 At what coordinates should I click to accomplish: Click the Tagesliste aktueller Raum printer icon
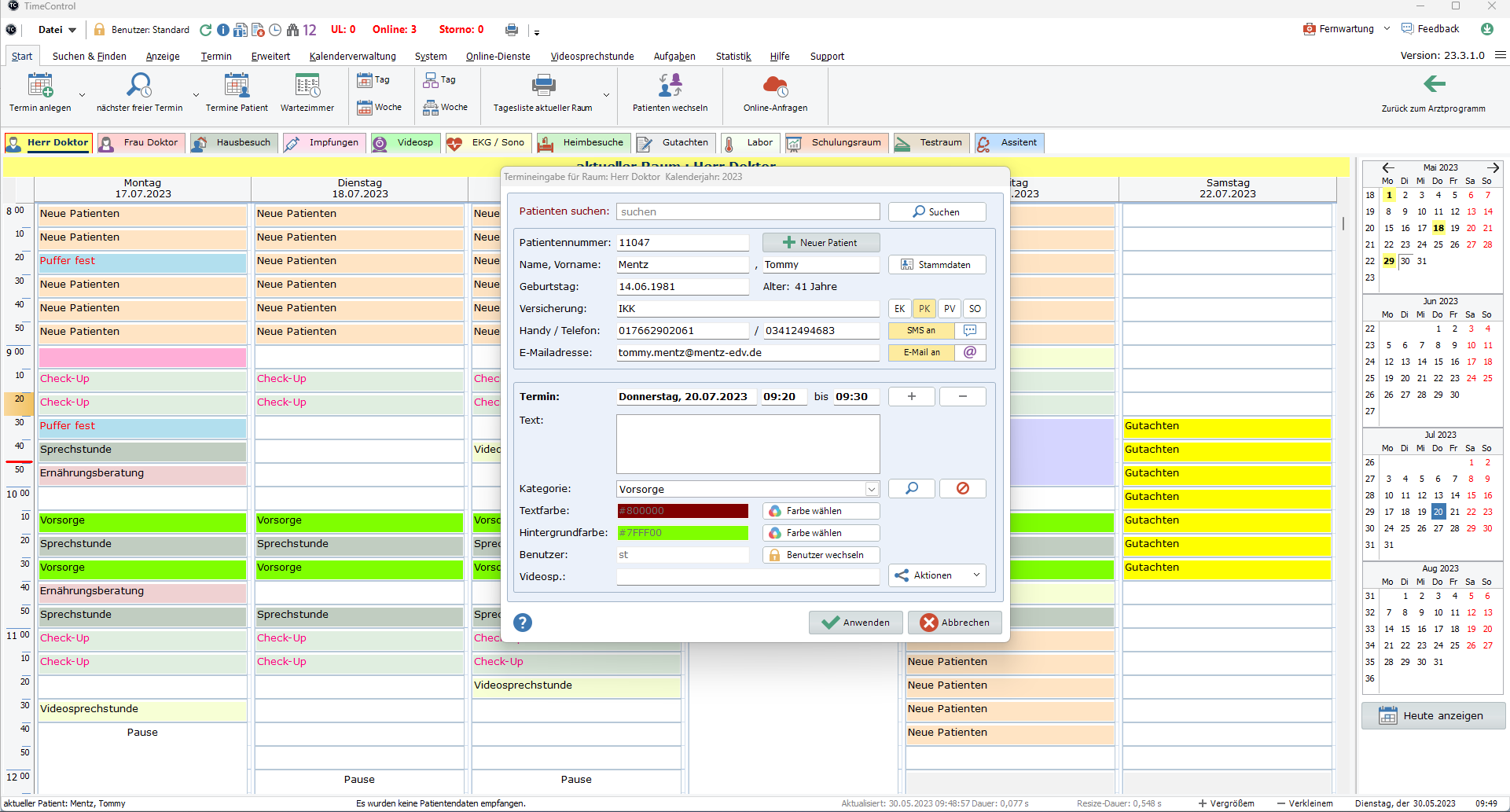pos(543,85)
